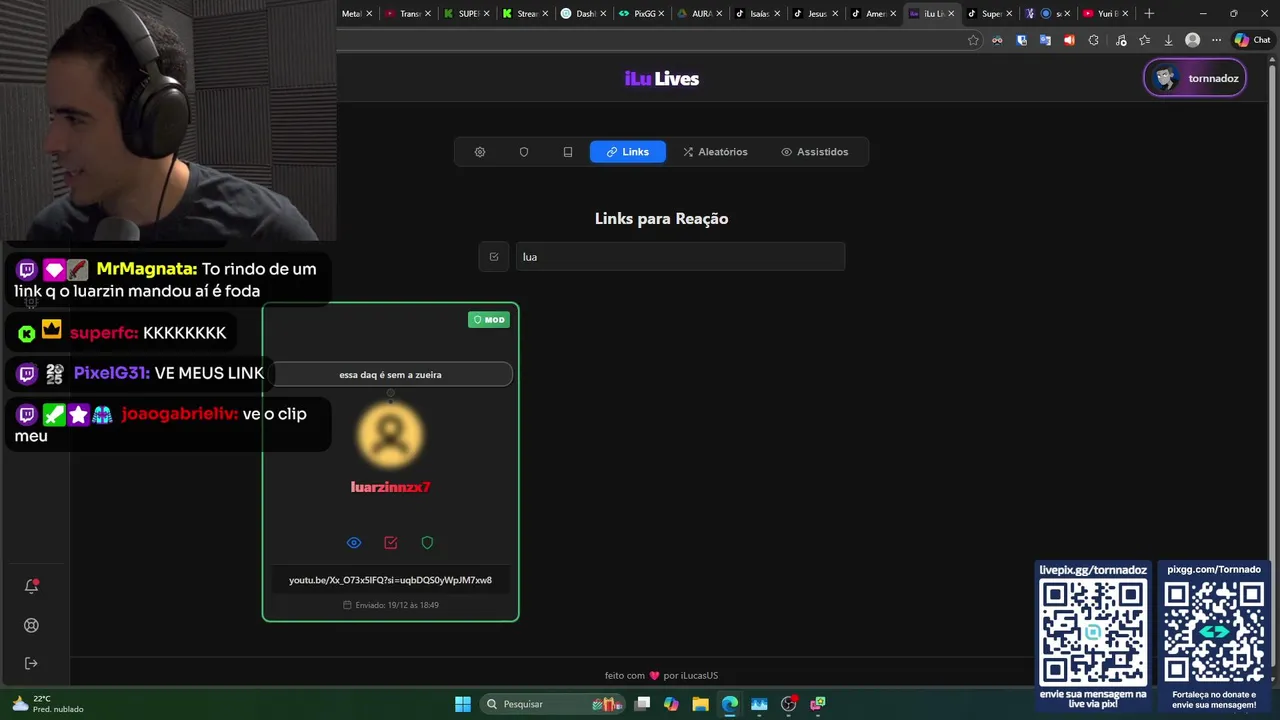Open the shield moderation tab
Image resolution: width=1280 pixels, height=720 pixels.
tap(524, 152)
